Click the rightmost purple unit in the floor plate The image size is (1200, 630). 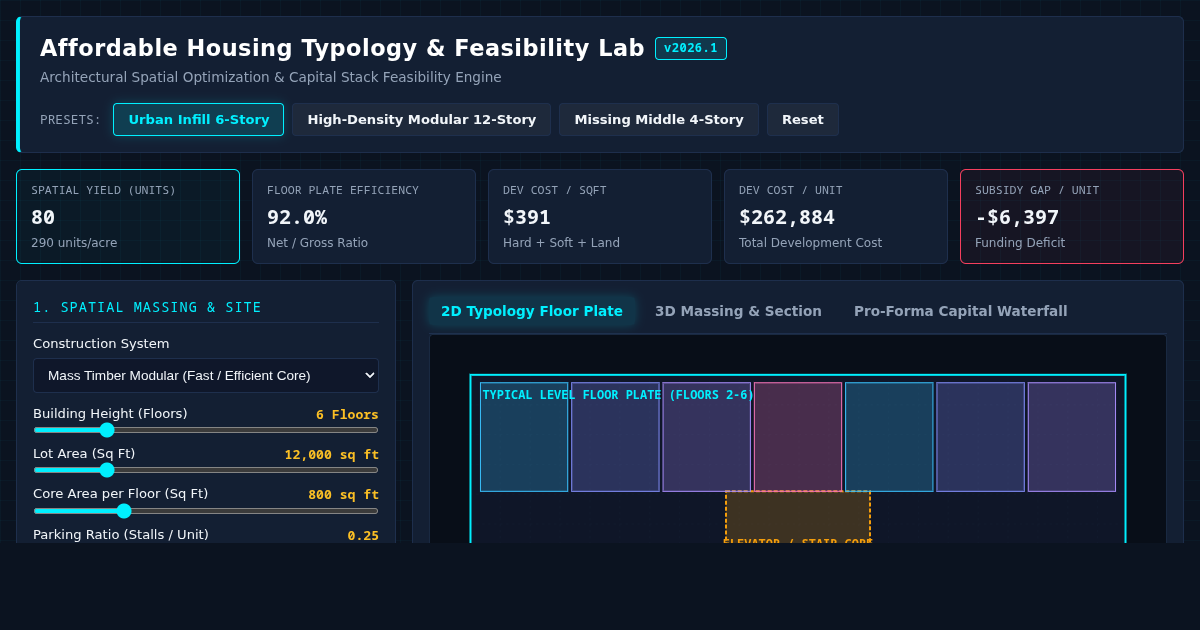click(1072, 437)
